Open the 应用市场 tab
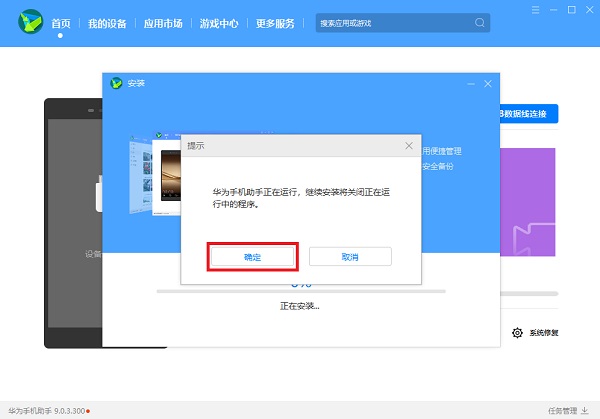Image resolution: width=600 pixels, height=419 pixels. (x=163, y=23)
